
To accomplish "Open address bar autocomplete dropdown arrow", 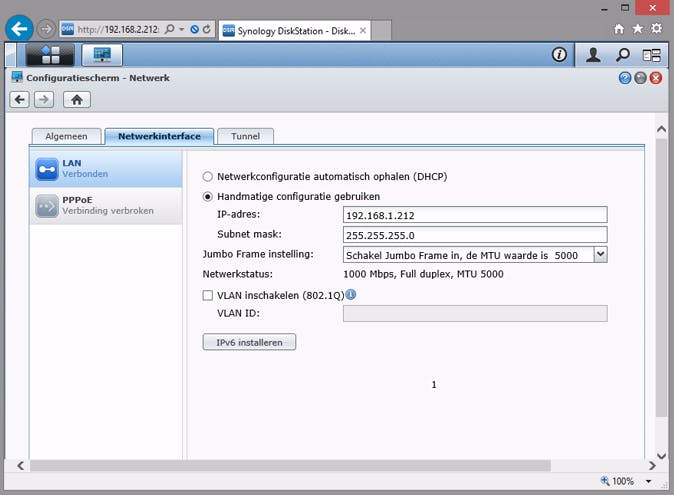I will pyautogui.click(x=182, y=29).
